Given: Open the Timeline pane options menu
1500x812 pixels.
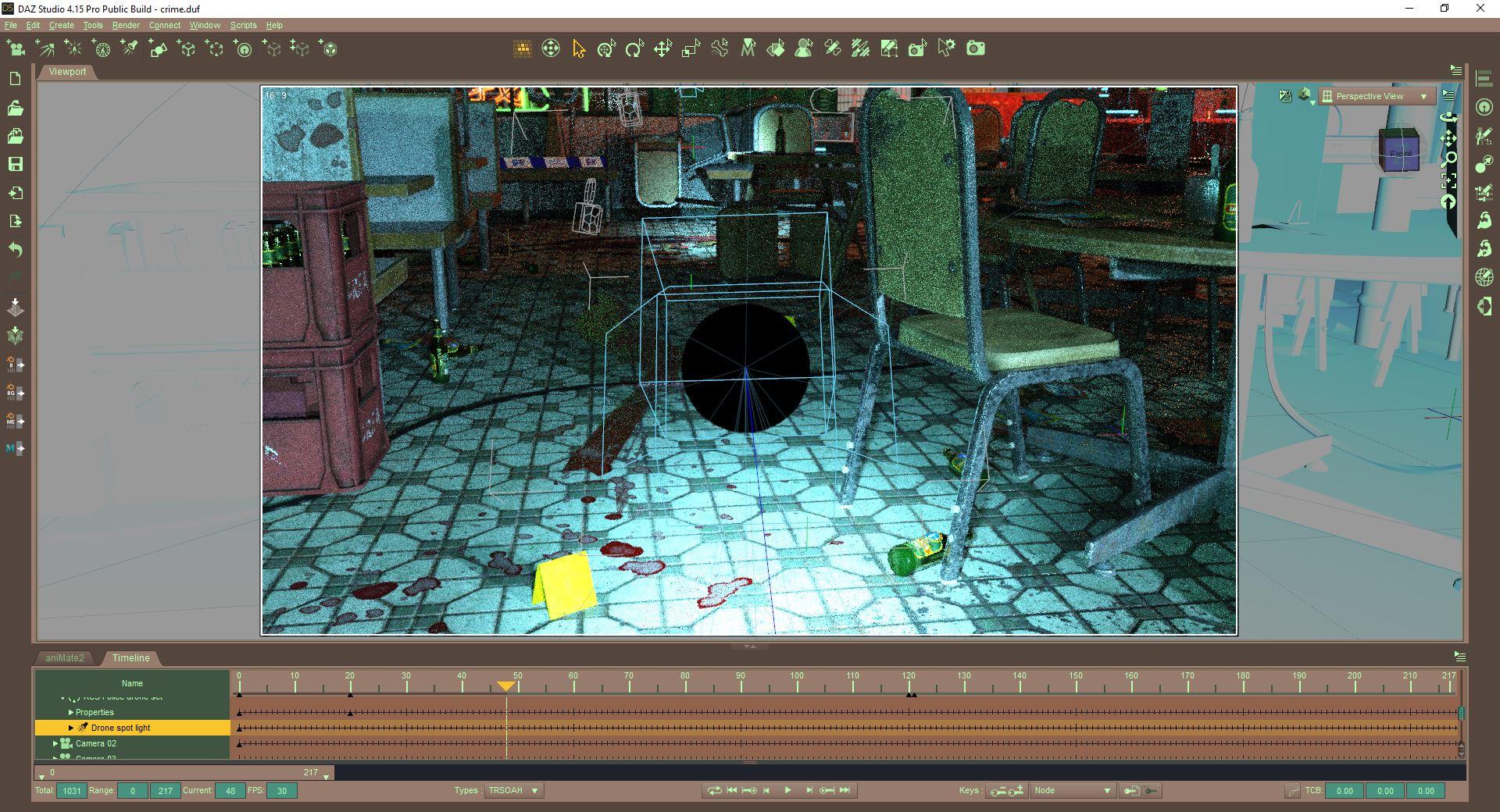Looking at the screenshot, I should 1459,657.
